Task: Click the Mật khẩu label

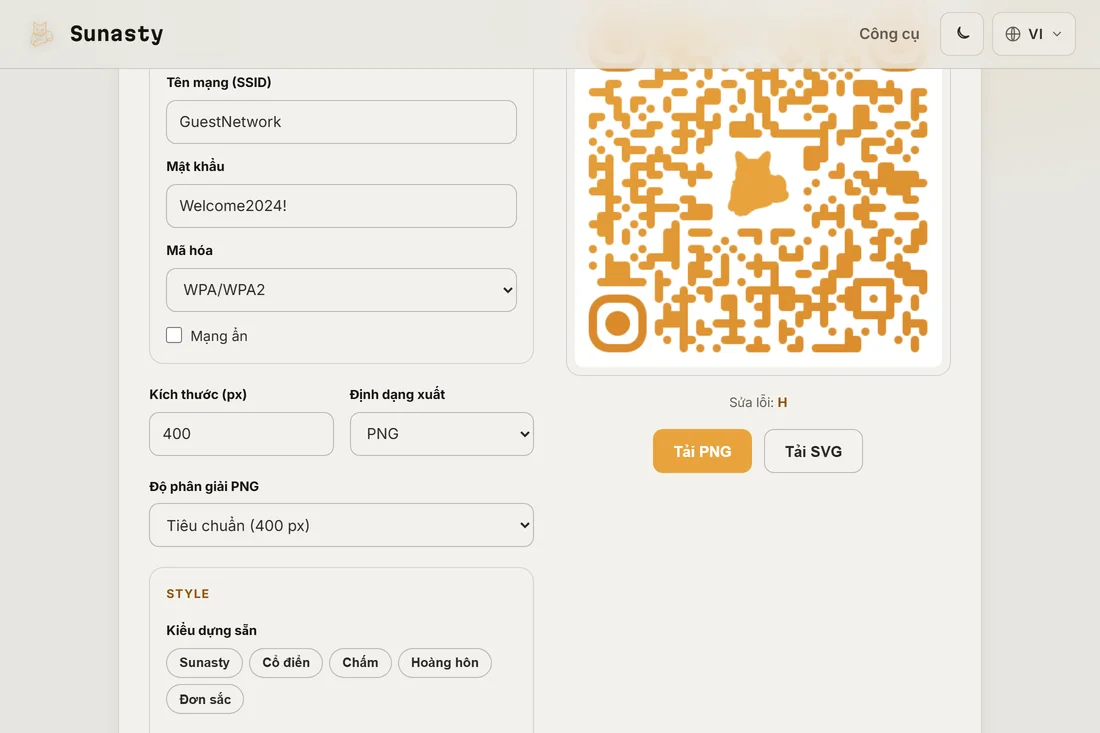Action: 195,167
